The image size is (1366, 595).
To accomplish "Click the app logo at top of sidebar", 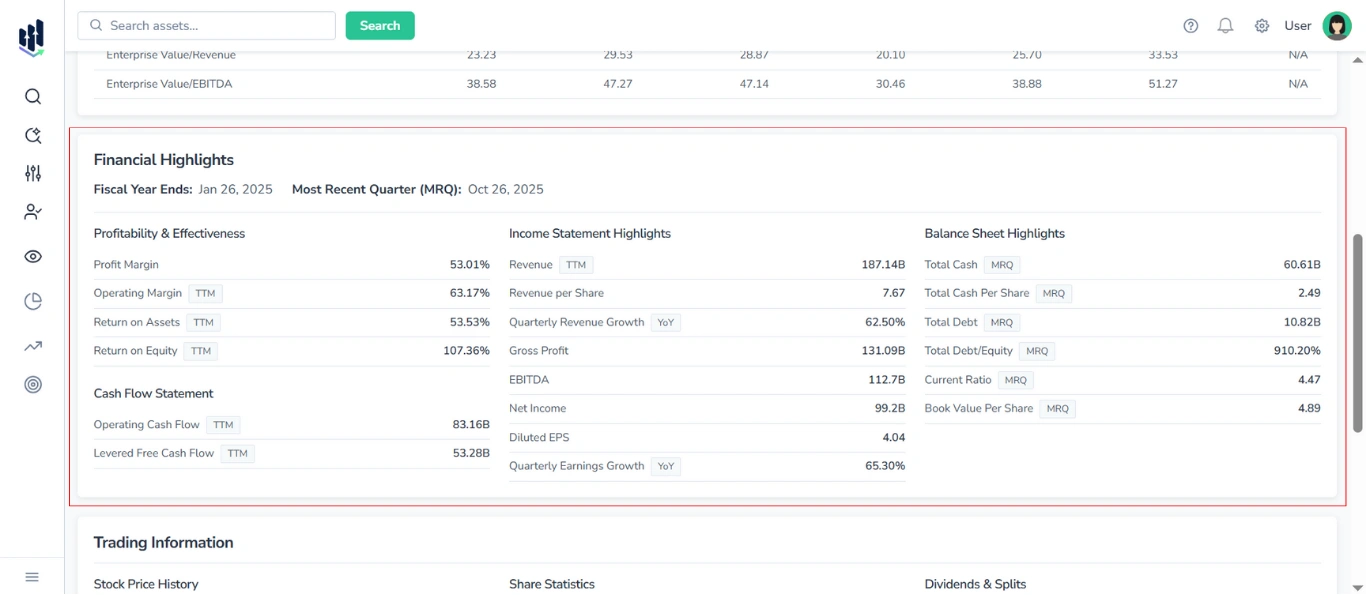I will pos(31,36).
